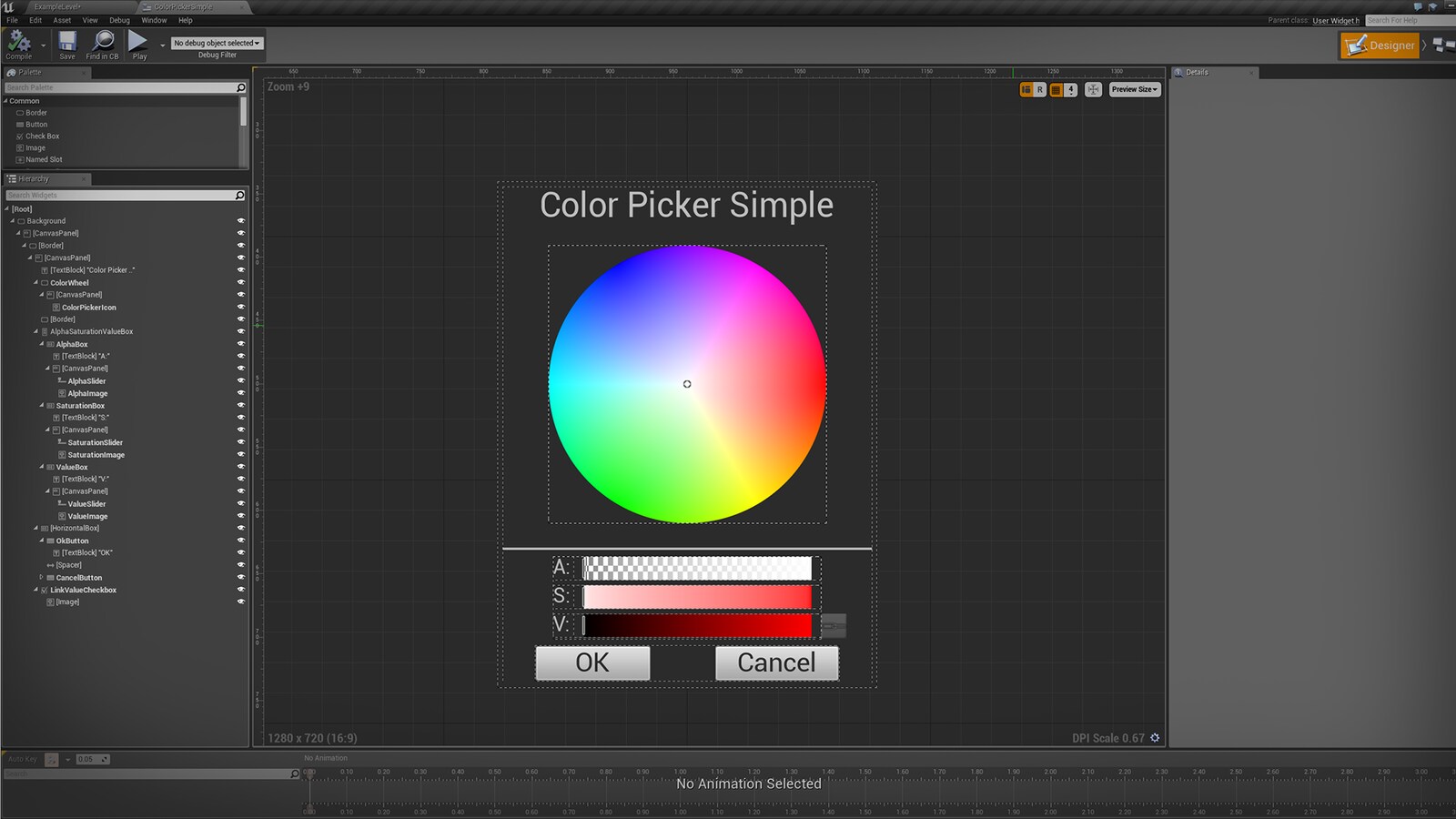This screenshot has width=1456, height=819.
Task: Select the Cancel button widget on the canvas
Action: click(776, 662)
